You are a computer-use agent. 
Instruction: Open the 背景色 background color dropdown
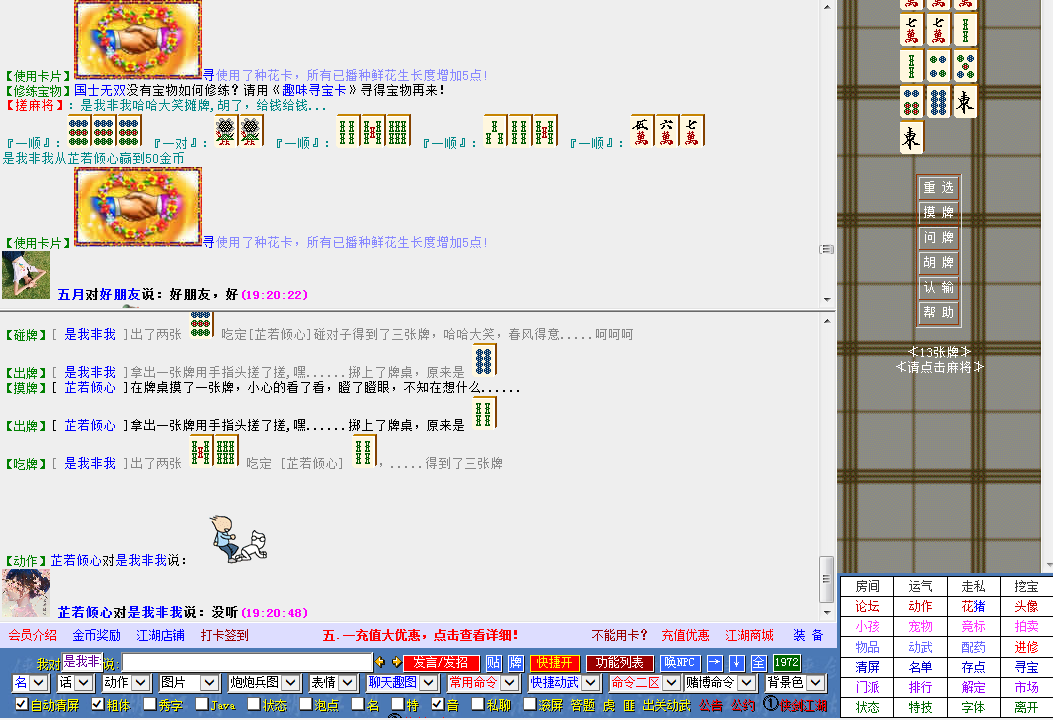point(795,683)
